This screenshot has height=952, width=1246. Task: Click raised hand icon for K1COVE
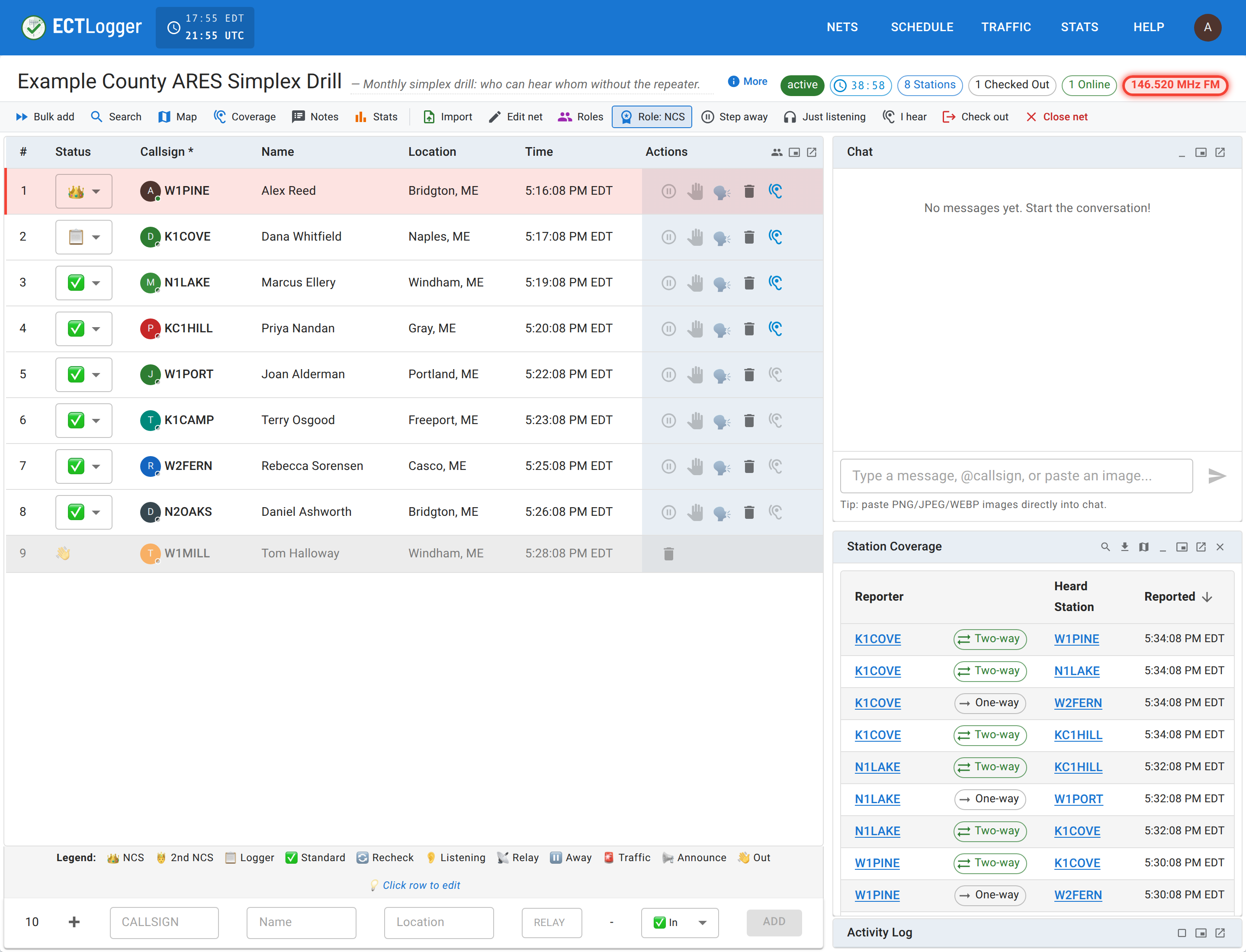tap(695, 237)
